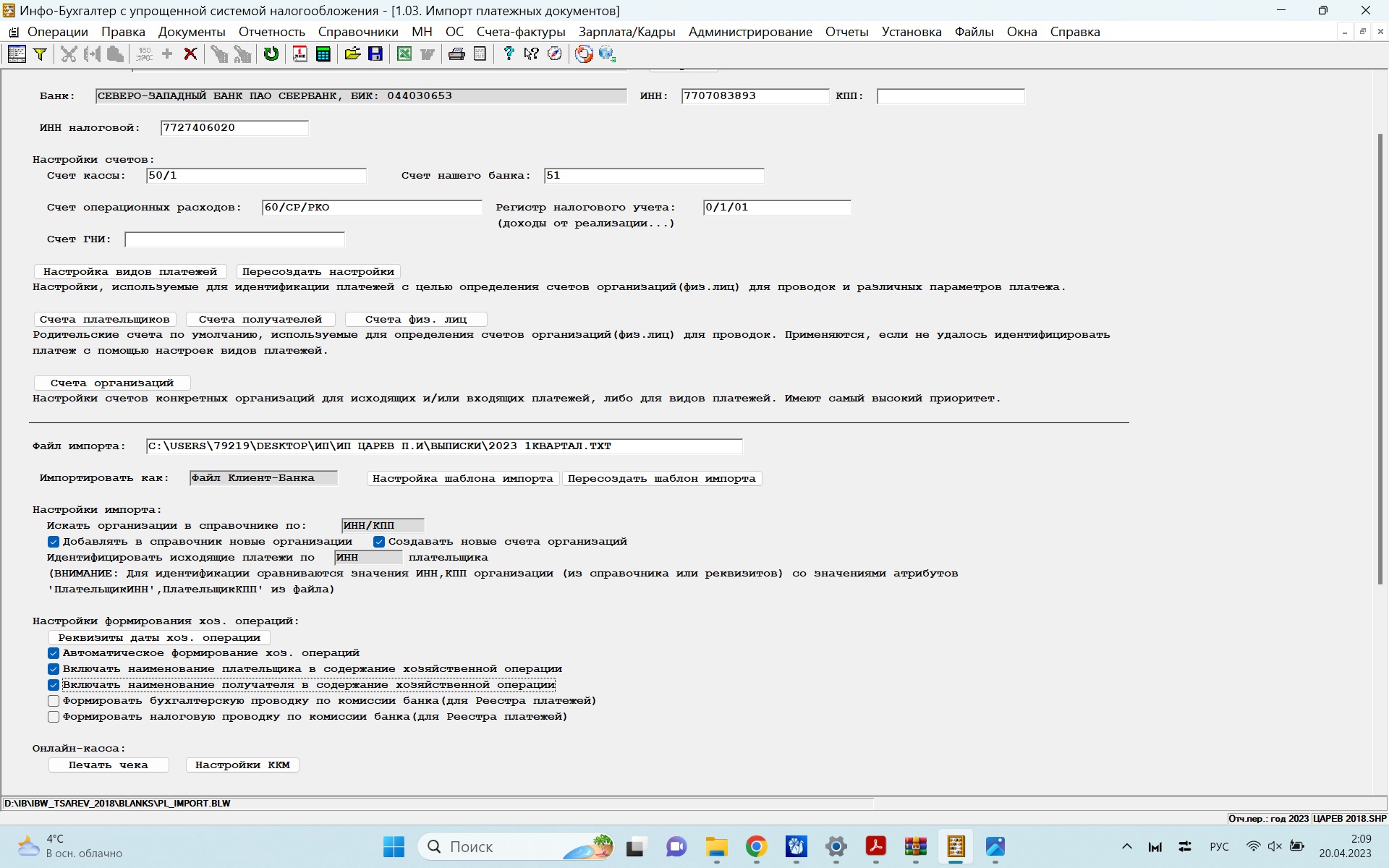Open the Банк selector field
The height and width of the screenshot is (868, 1389).
coord(361,96)
